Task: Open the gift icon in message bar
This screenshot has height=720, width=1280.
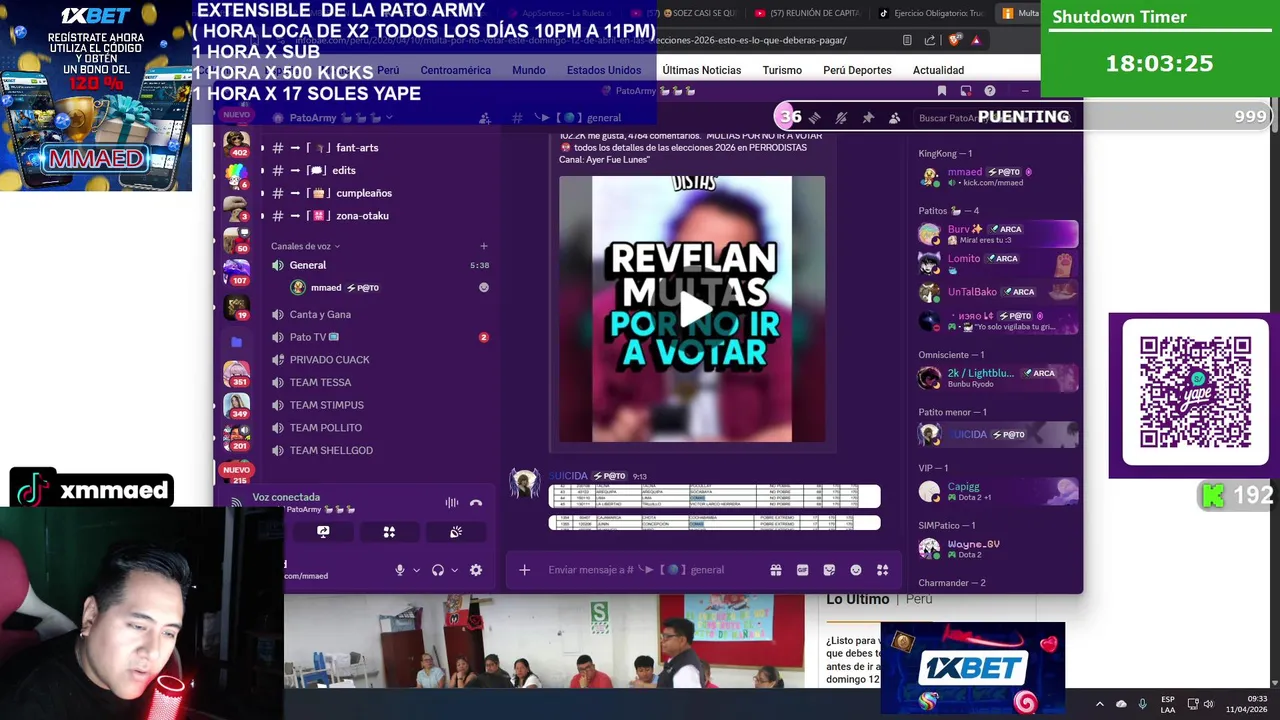Action: pos(775,570)
